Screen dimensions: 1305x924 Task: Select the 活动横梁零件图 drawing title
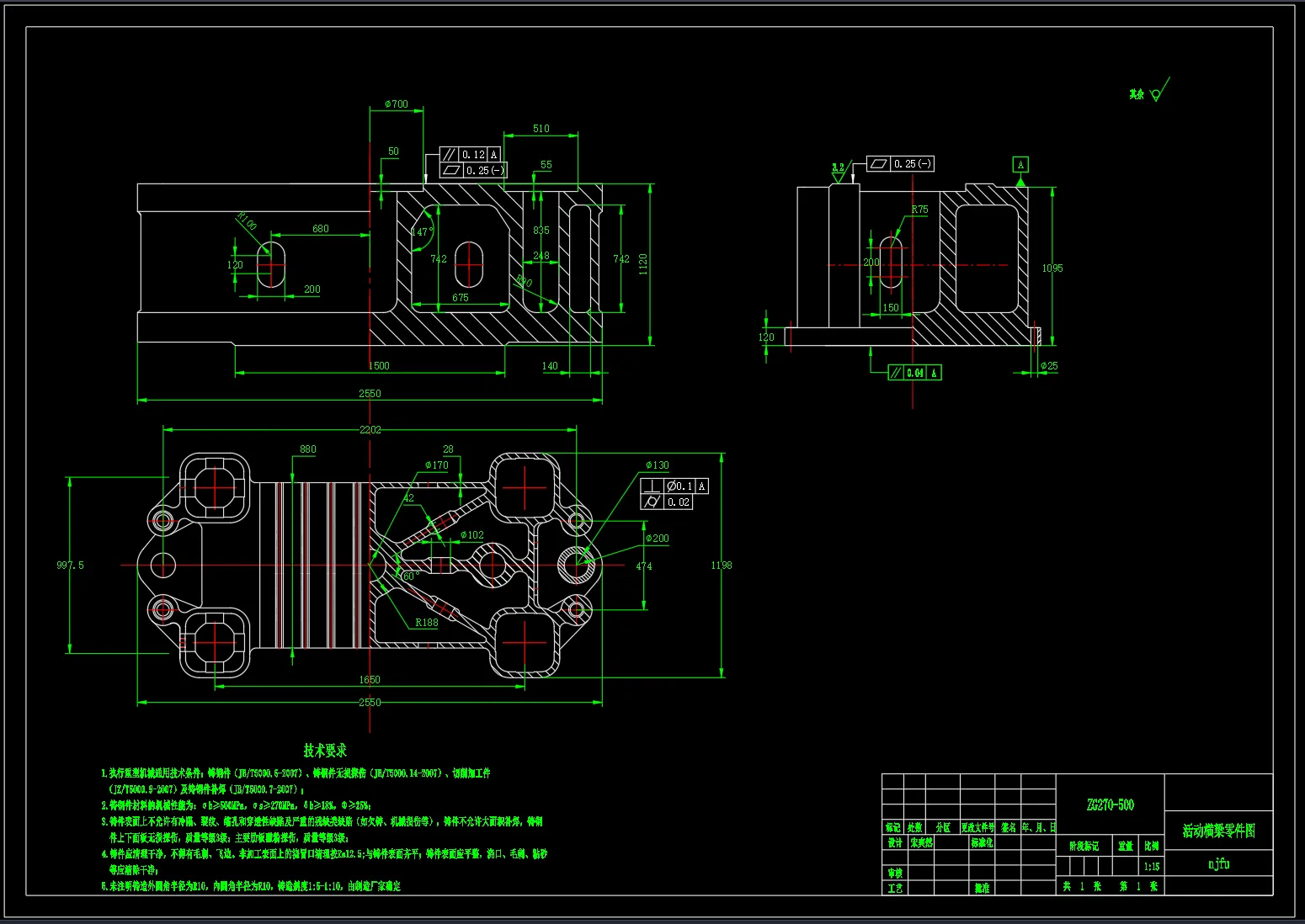[x=1219, y=831]
